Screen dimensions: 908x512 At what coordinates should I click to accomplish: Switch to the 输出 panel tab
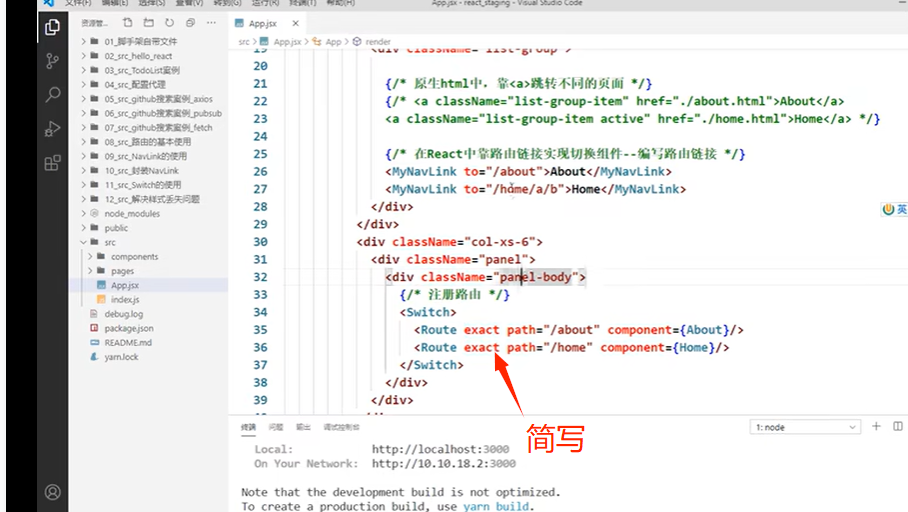tap(303, 427)
